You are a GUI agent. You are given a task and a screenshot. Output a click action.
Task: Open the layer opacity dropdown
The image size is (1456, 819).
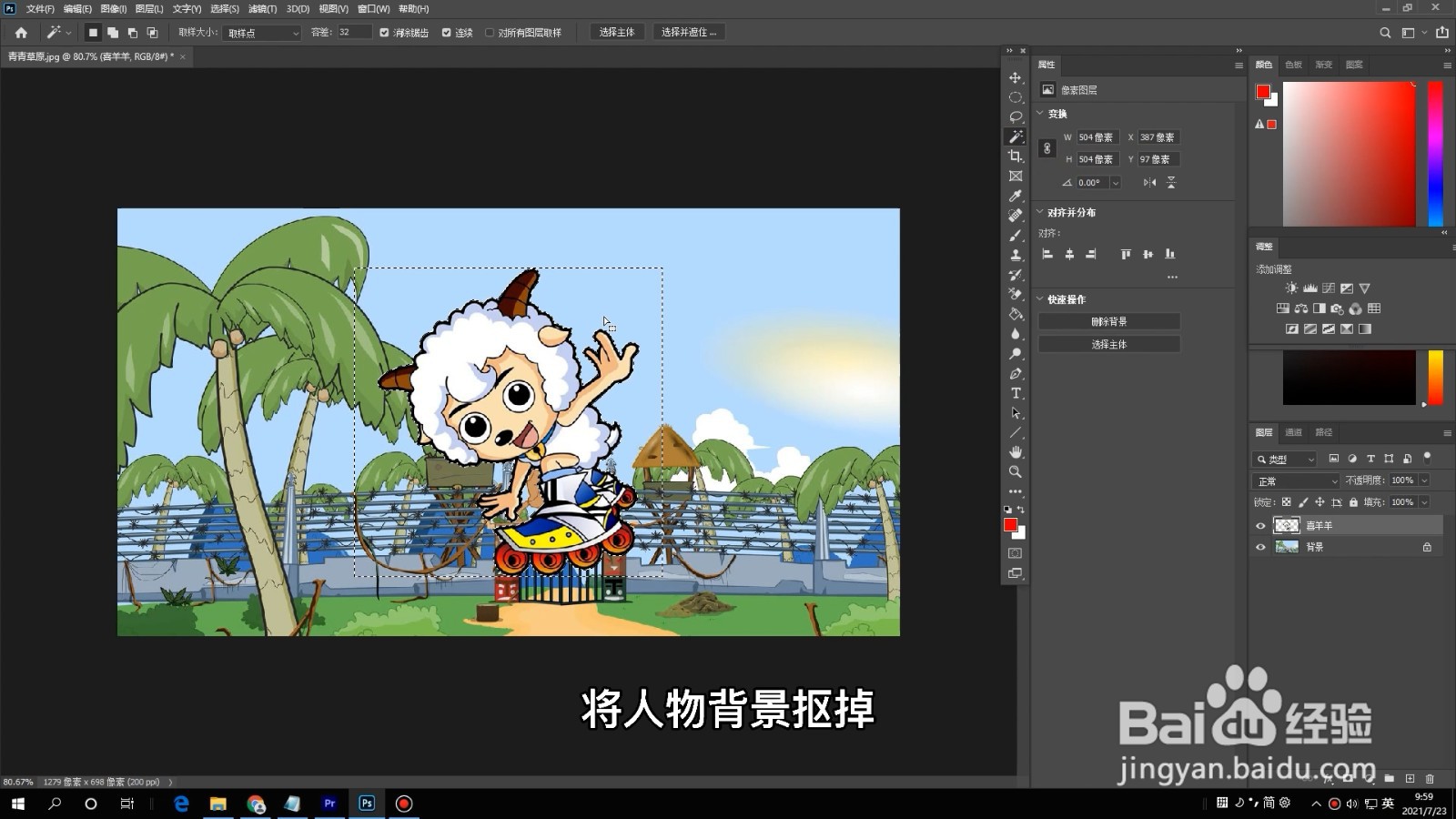[x=1424, y=480]
